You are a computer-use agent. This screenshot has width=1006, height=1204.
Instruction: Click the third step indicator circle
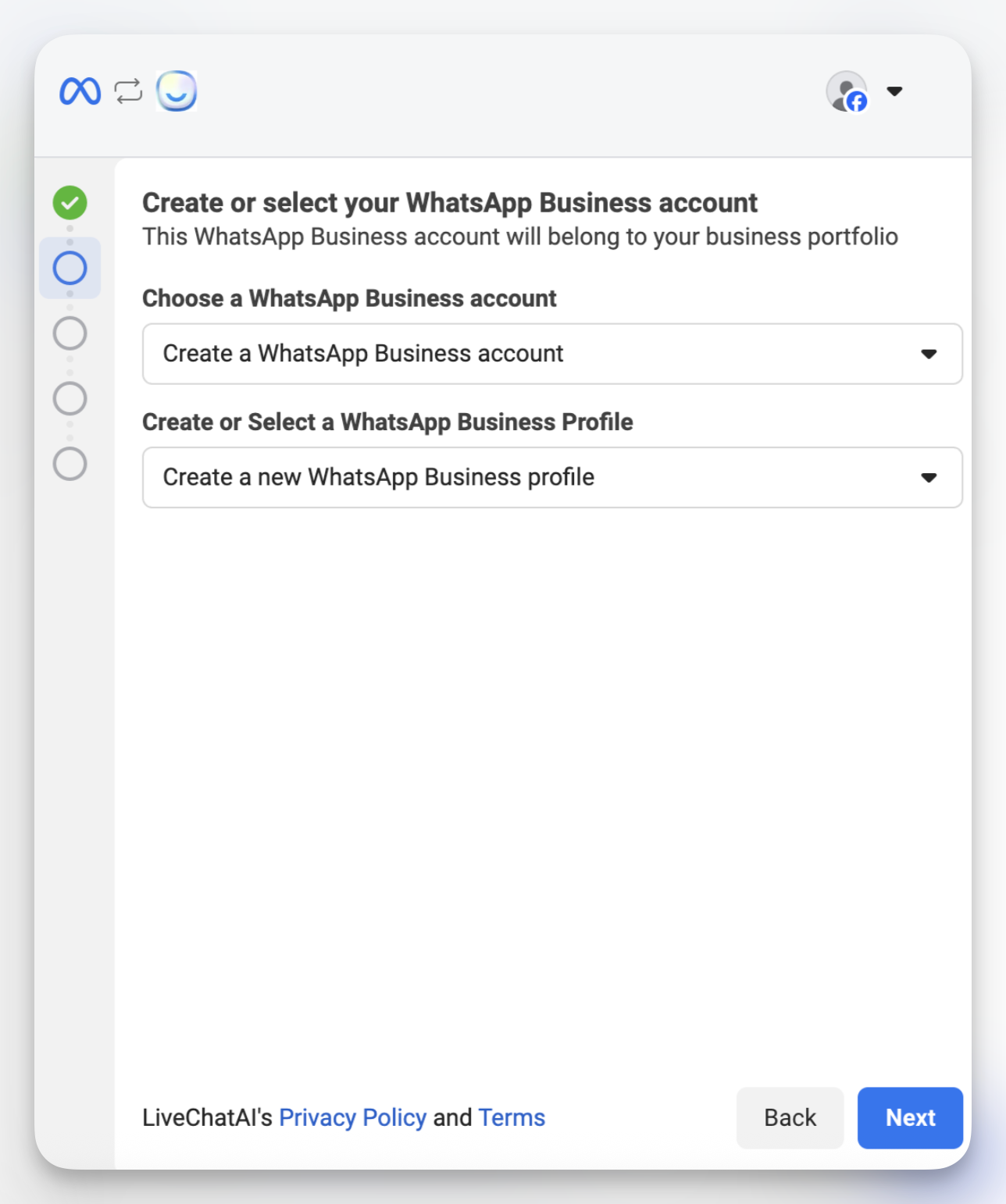71,333
